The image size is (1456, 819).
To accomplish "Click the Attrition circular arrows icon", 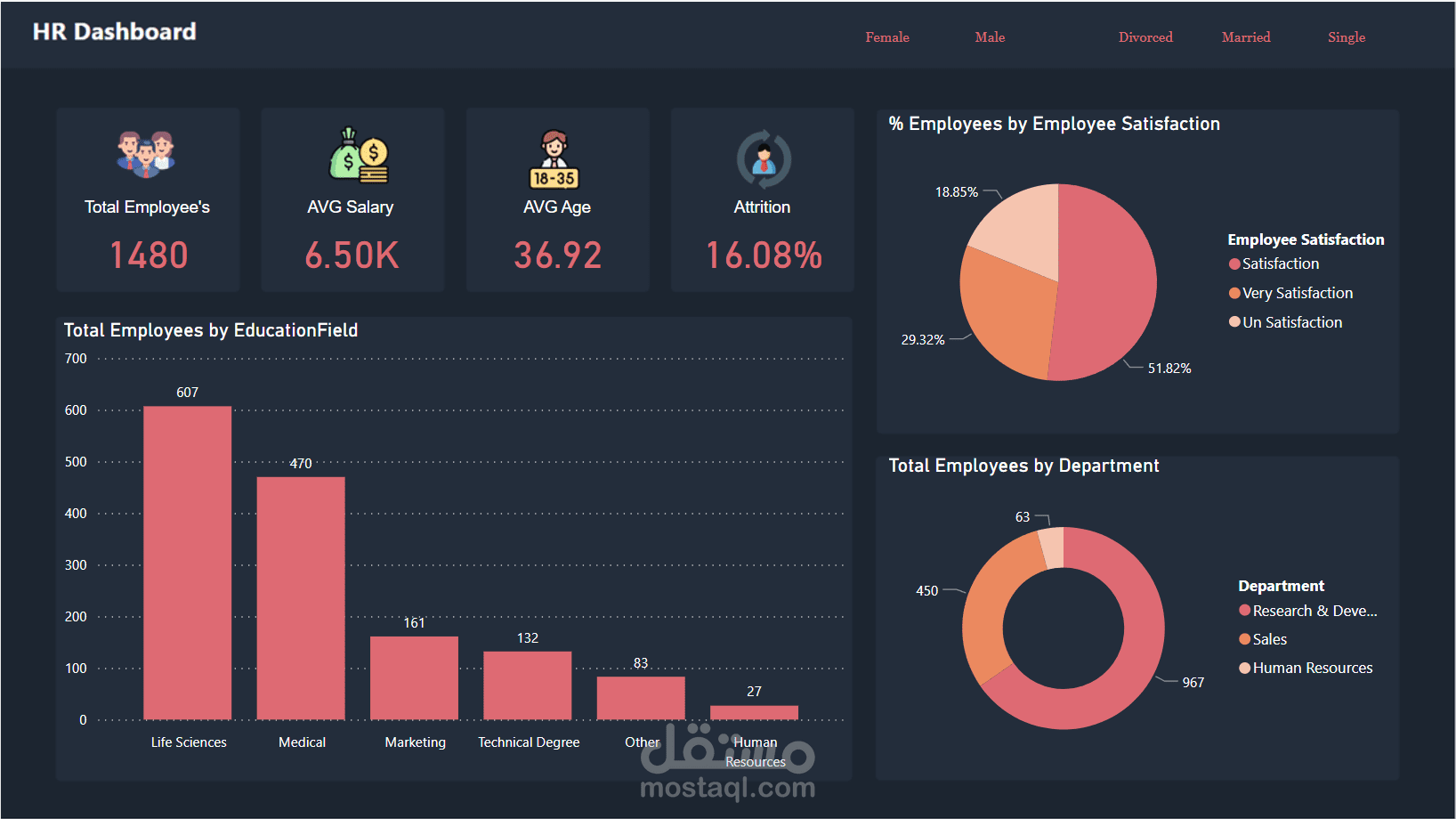I will 762,158.
